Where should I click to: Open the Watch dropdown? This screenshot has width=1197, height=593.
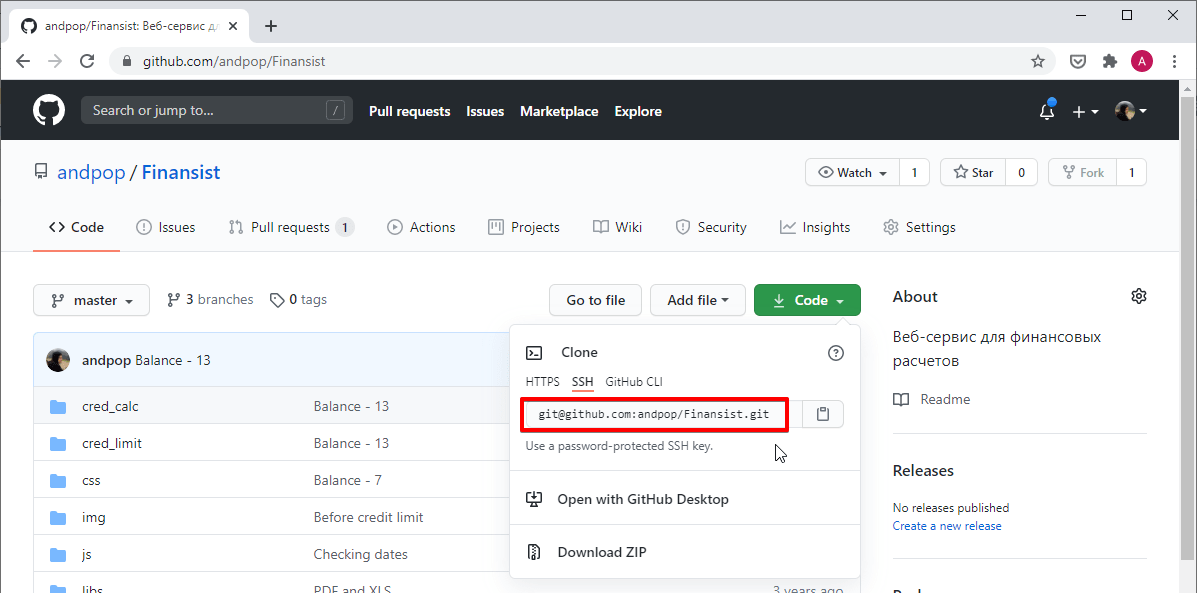click(853, 172)
